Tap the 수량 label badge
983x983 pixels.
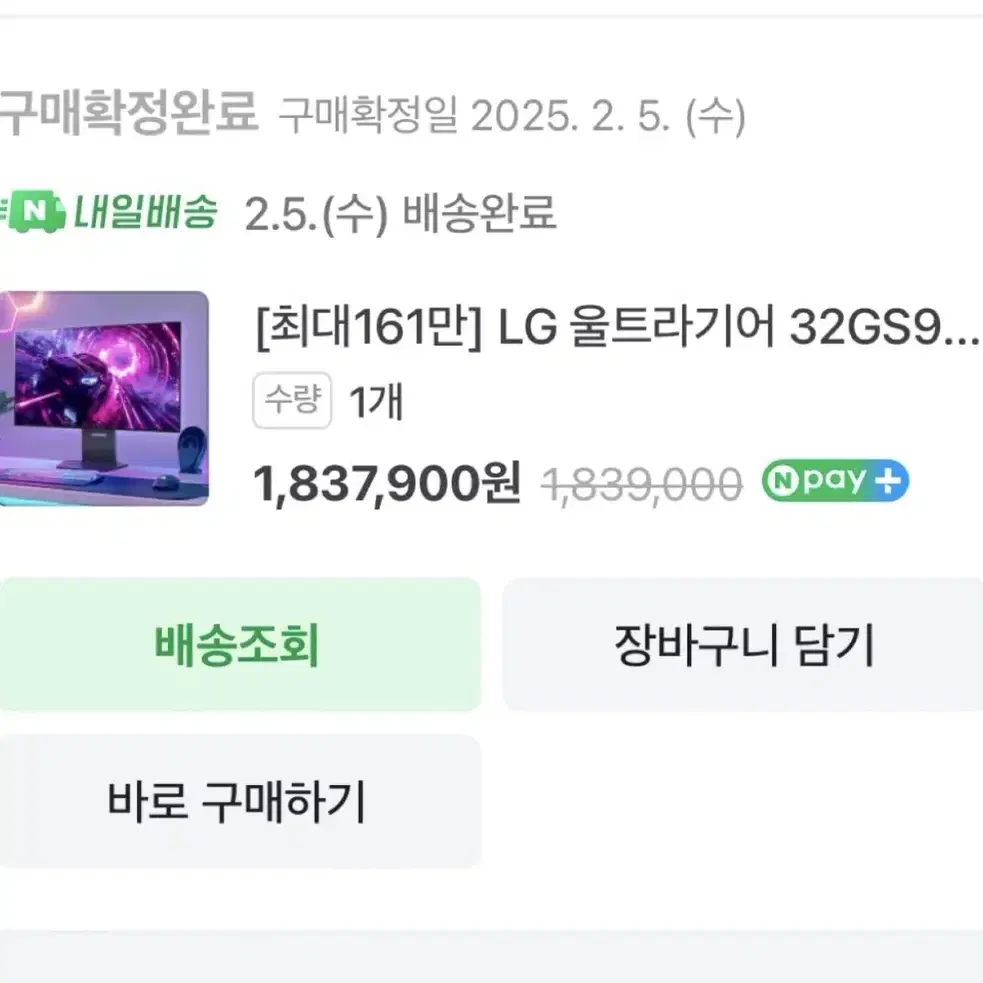coord(291,402)
